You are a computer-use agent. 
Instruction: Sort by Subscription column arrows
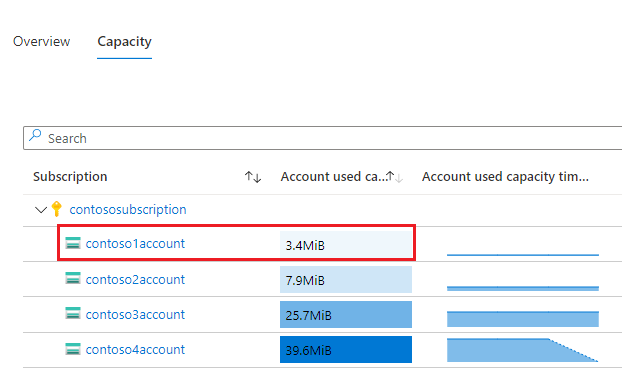pyautogui.click(x=253, y=177)
